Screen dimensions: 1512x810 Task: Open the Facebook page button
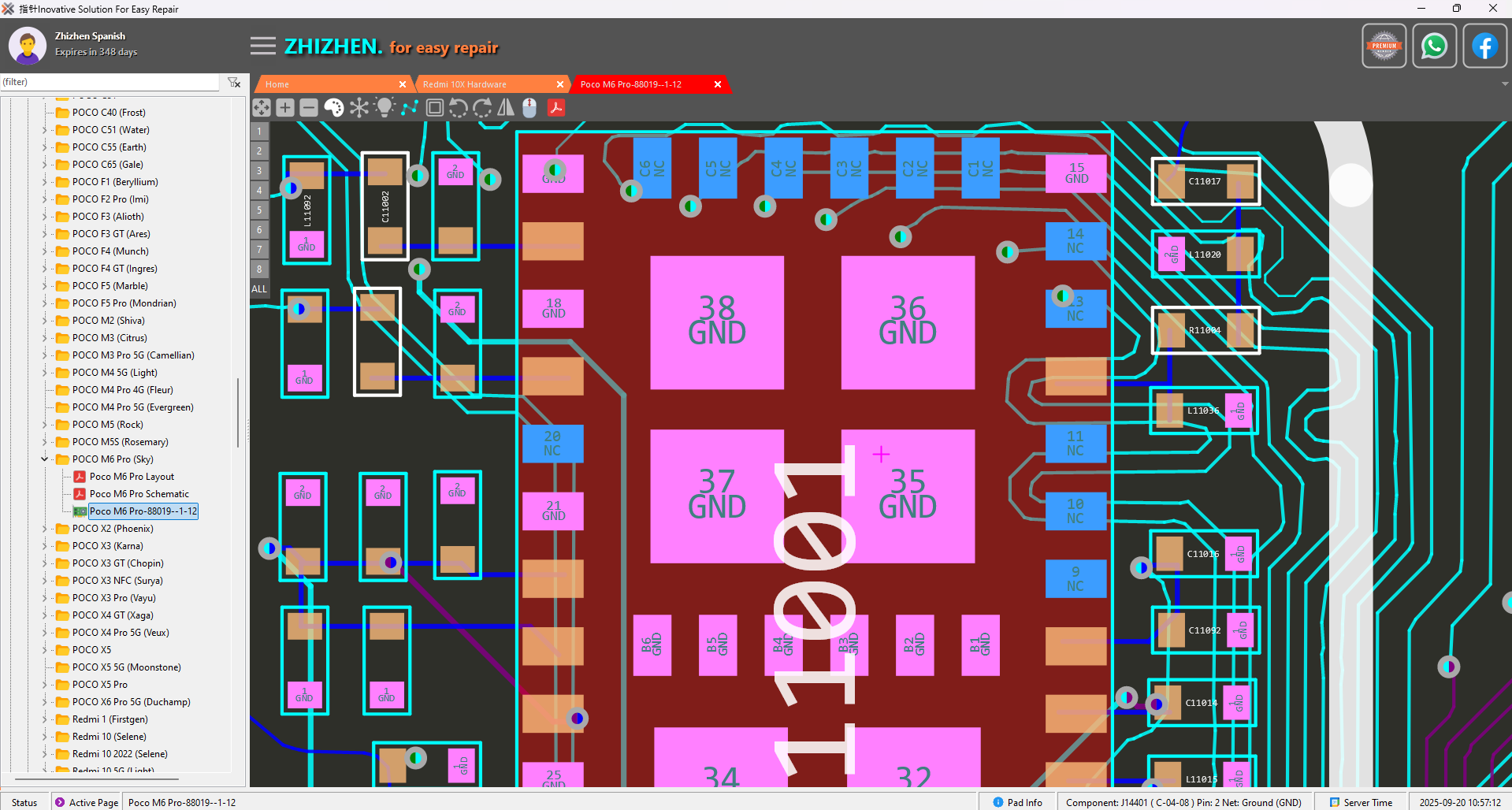(x=1485, y=46)
